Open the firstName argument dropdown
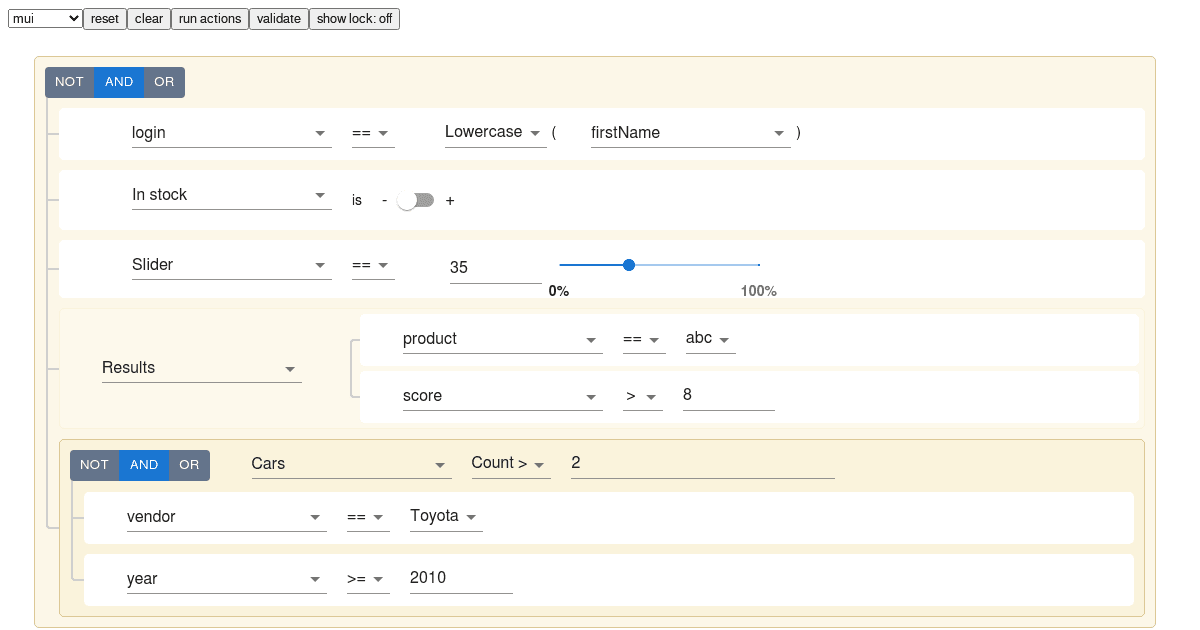This screenshot has width=1200, height=630. coord(690,132)
